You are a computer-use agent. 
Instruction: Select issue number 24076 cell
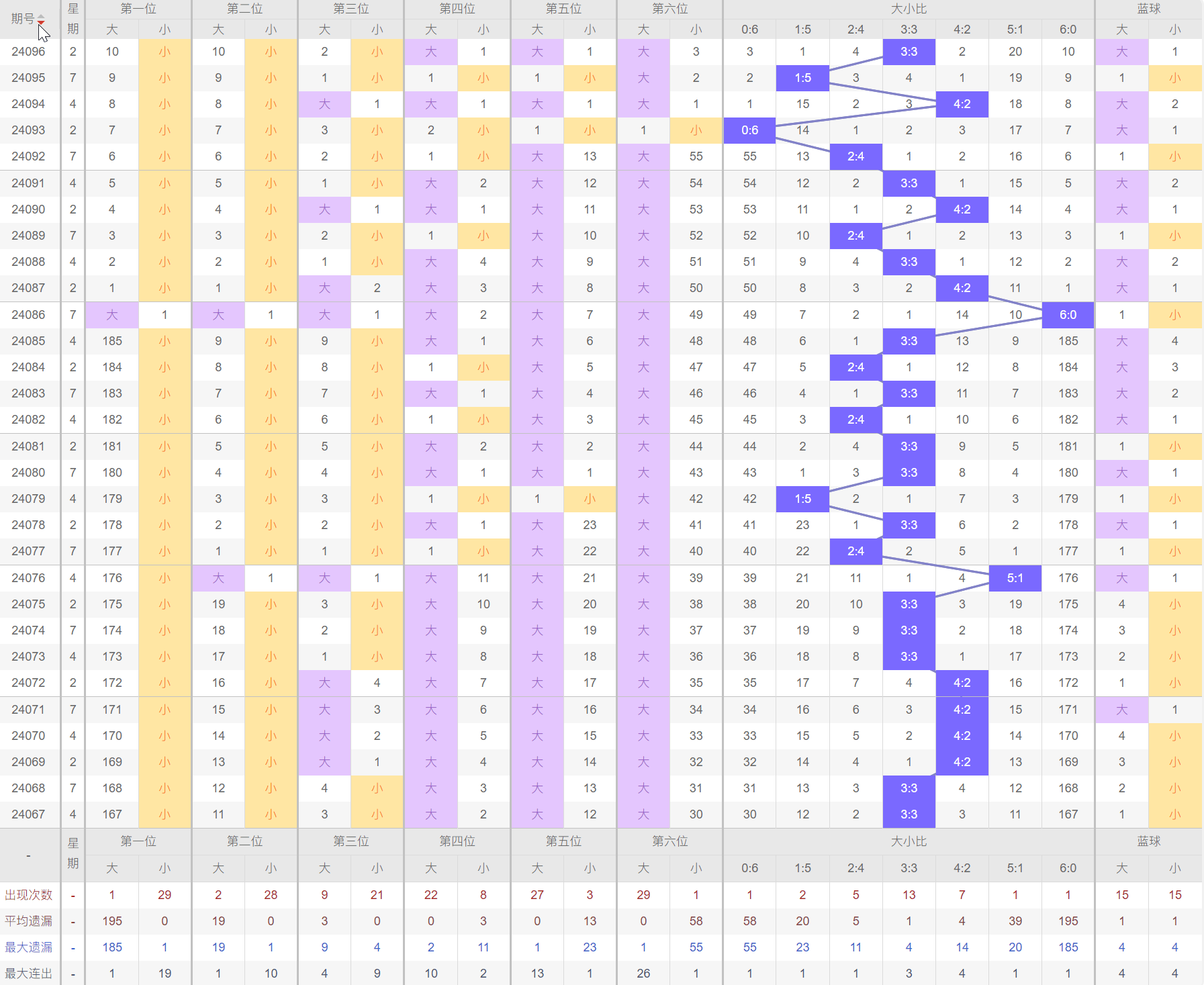pyautogui.click(x=29, y=578)
